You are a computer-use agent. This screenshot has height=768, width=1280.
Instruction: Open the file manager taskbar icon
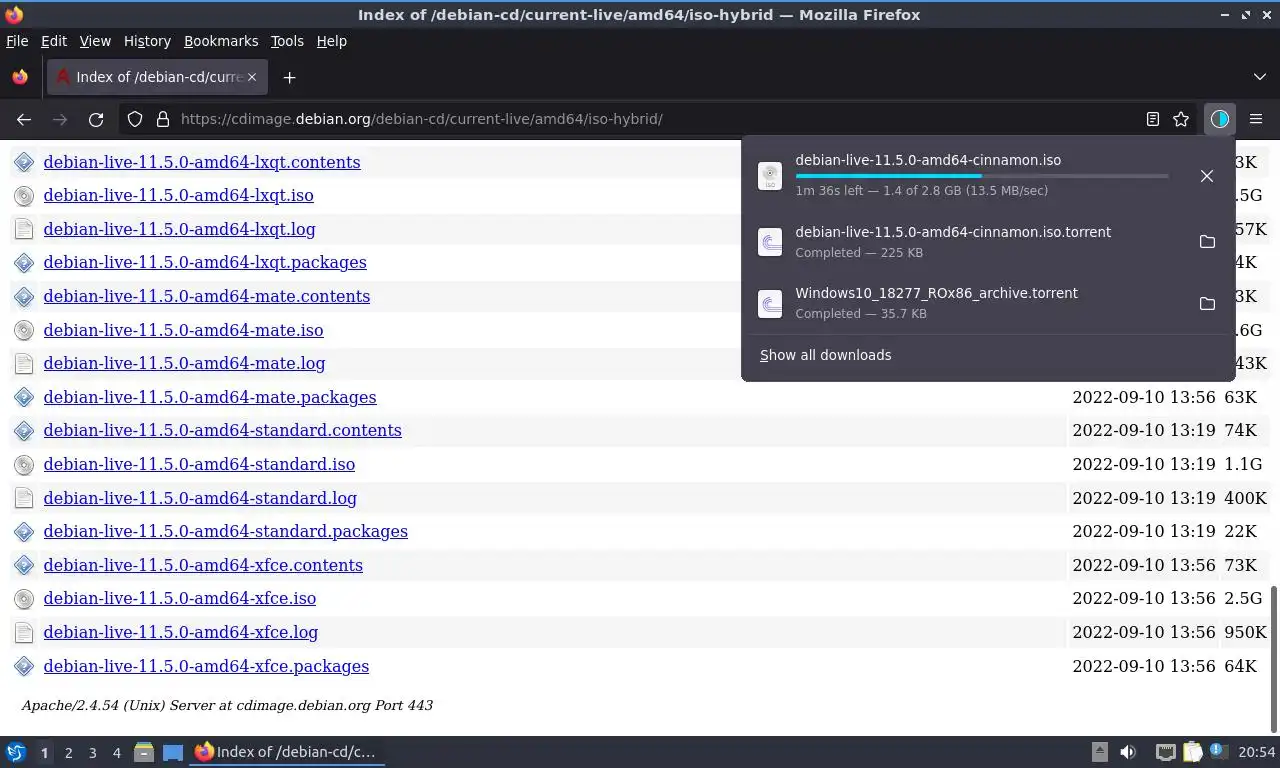144,752
